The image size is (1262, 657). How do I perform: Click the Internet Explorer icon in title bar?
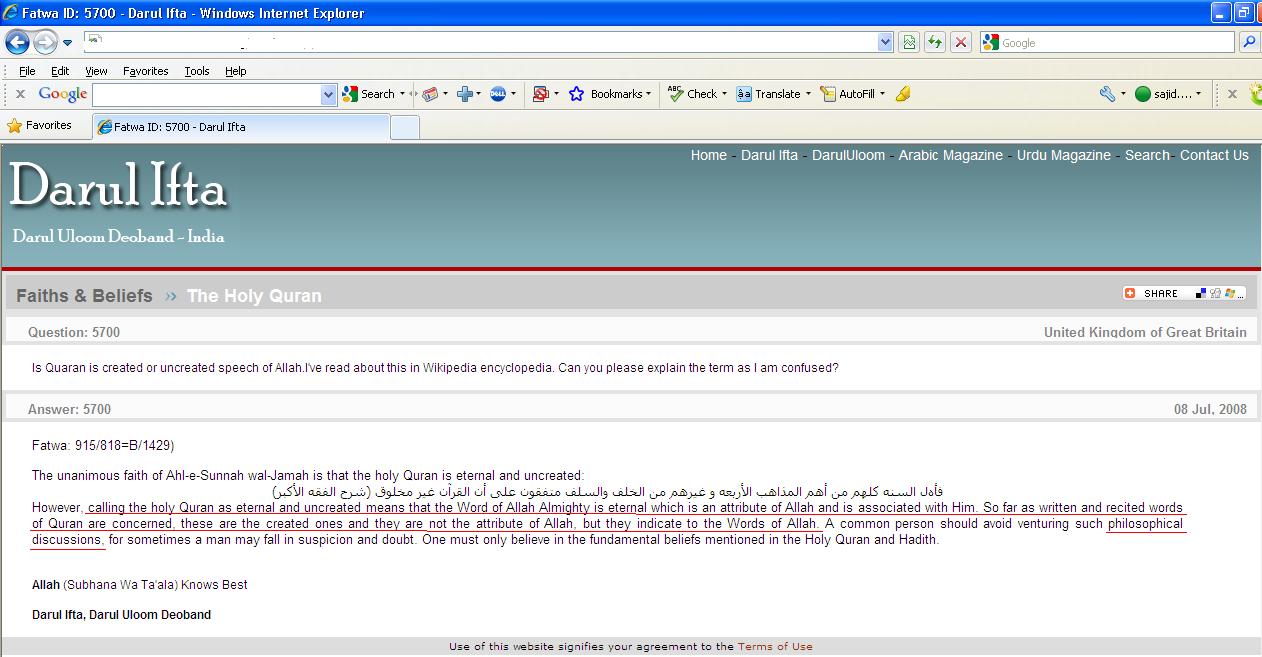12,13
